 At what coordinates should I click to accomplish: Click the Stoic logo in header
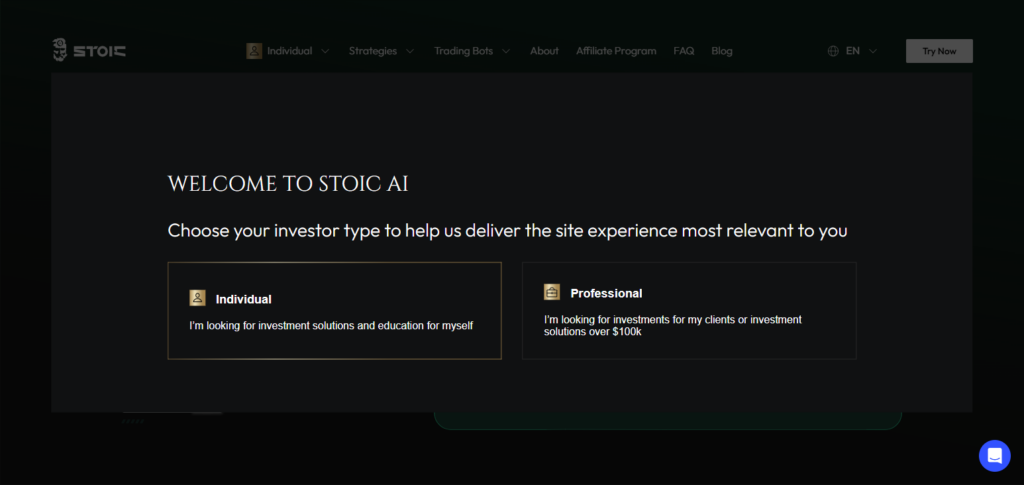(89, 50)
